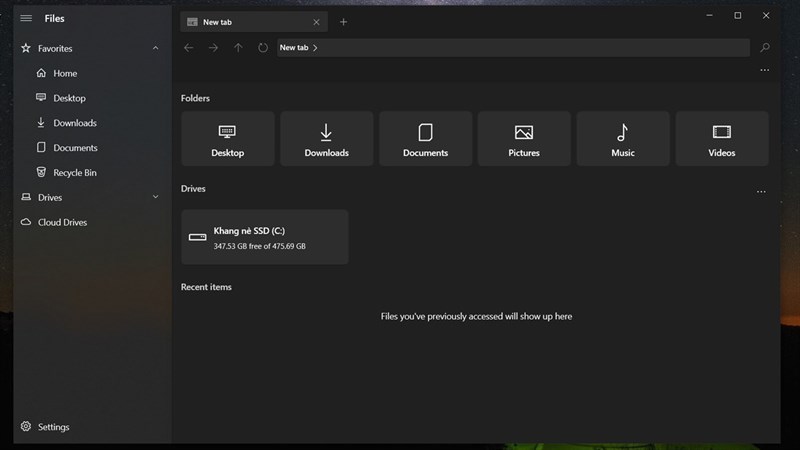800x450 pixels.
Task: Open search with magnifier icon
Action: 764,47
